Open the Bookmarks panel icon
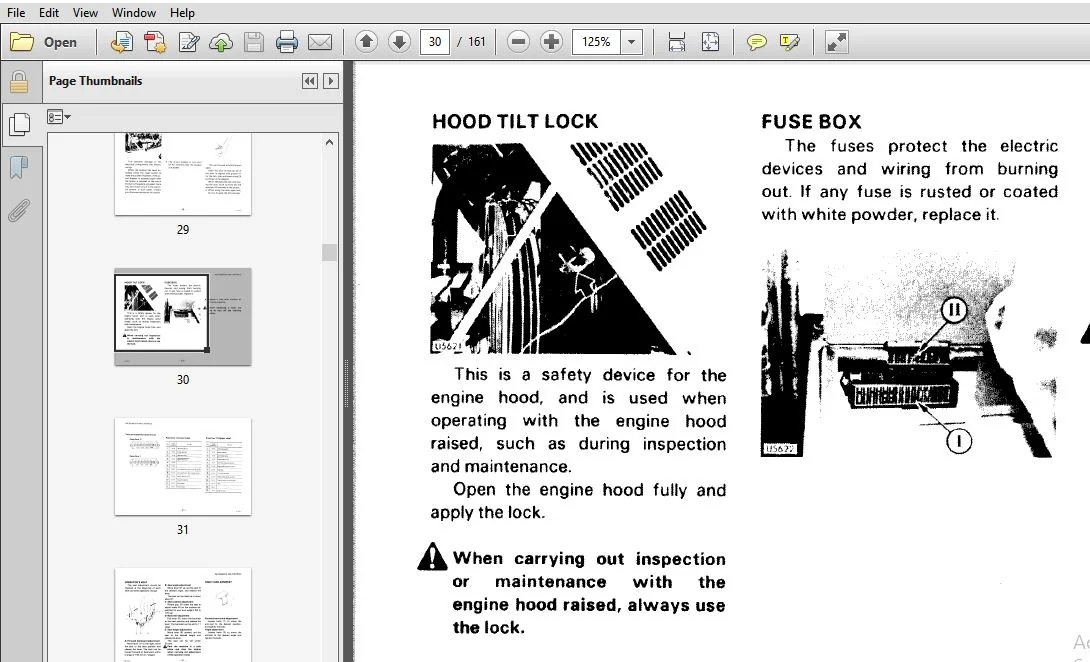 pos(19,168)
